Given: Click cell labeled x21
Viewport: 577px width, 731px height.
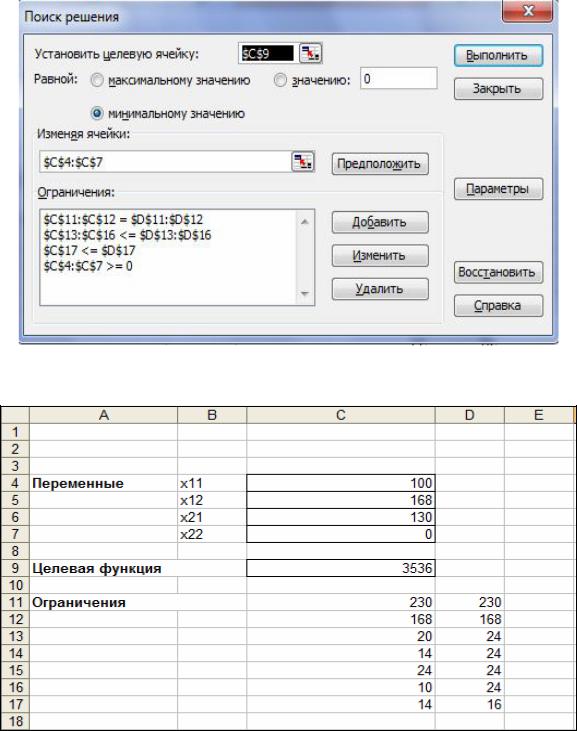Looking at the screenshot, I should (212, 517).
